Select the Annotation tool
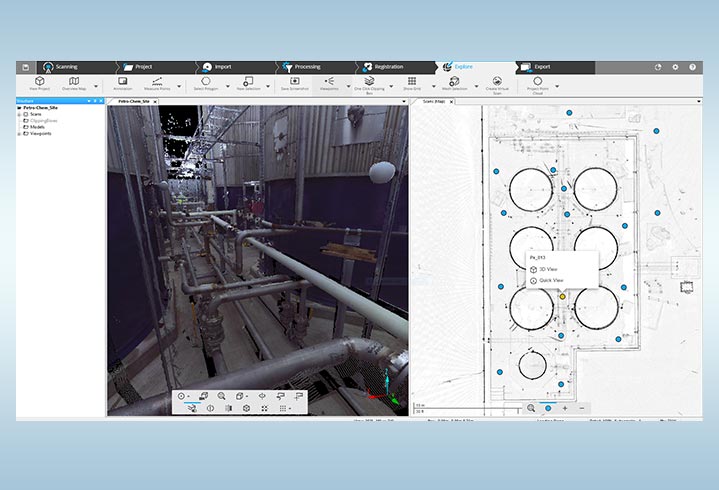This screenshot has width=719, height=490. pos(123,81)
